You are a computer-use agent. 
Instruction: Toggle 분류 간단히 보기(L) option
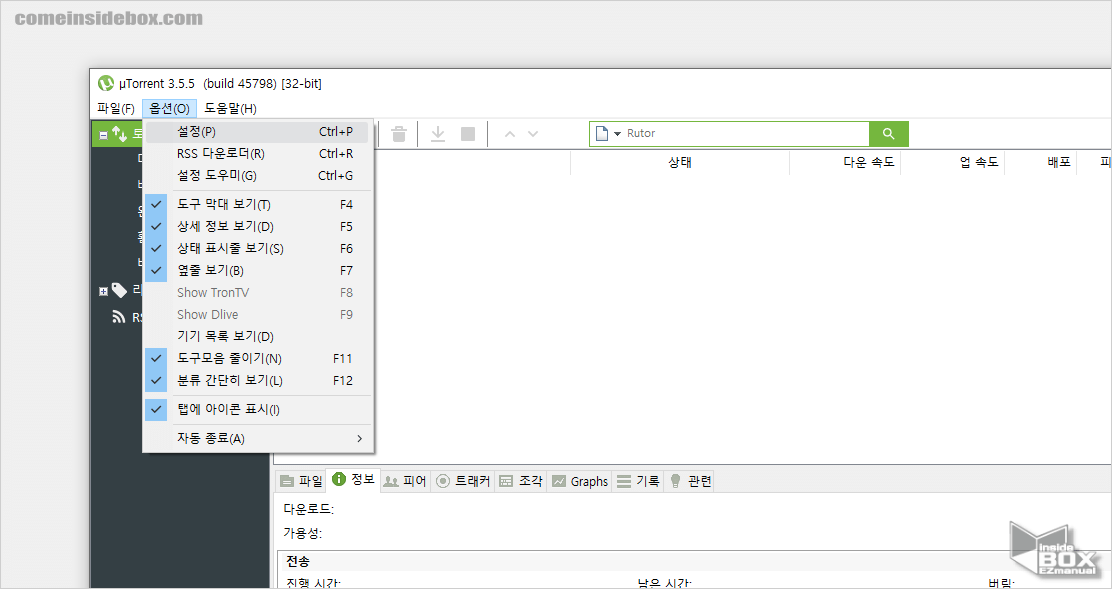258,381
